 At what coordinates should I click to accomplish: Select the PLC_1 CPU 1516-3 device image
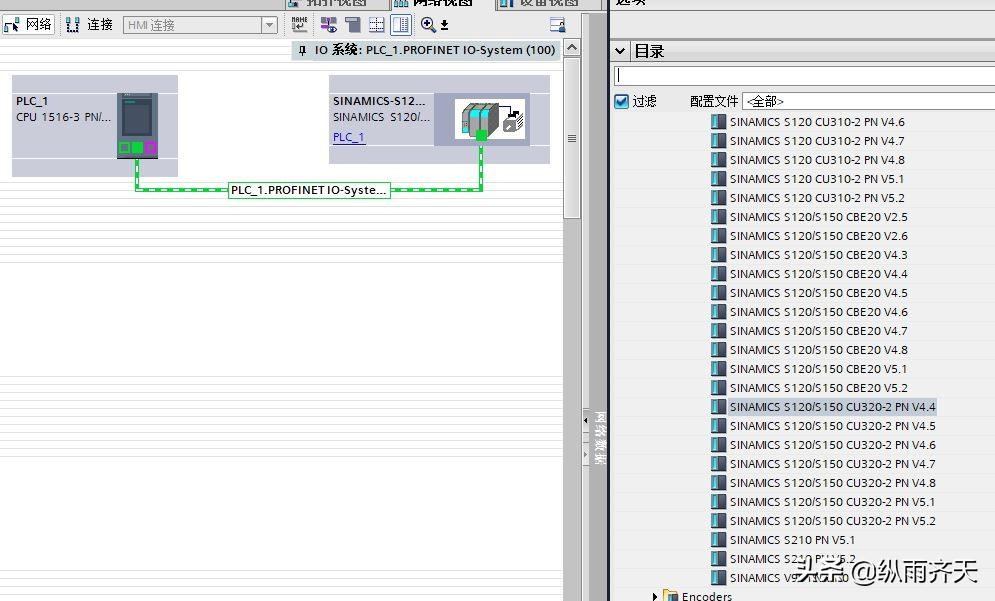click(137, 125)
